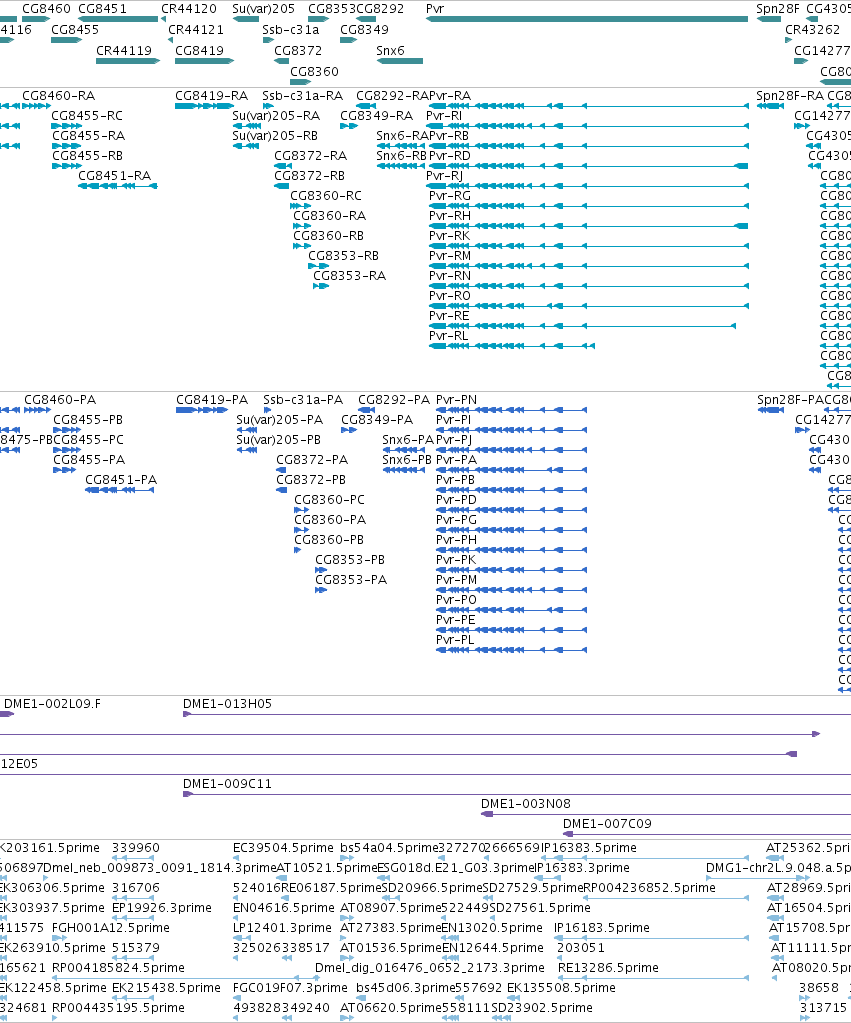
Task: Select EST AT27383.5prime
Action: [x=391, y=928]
